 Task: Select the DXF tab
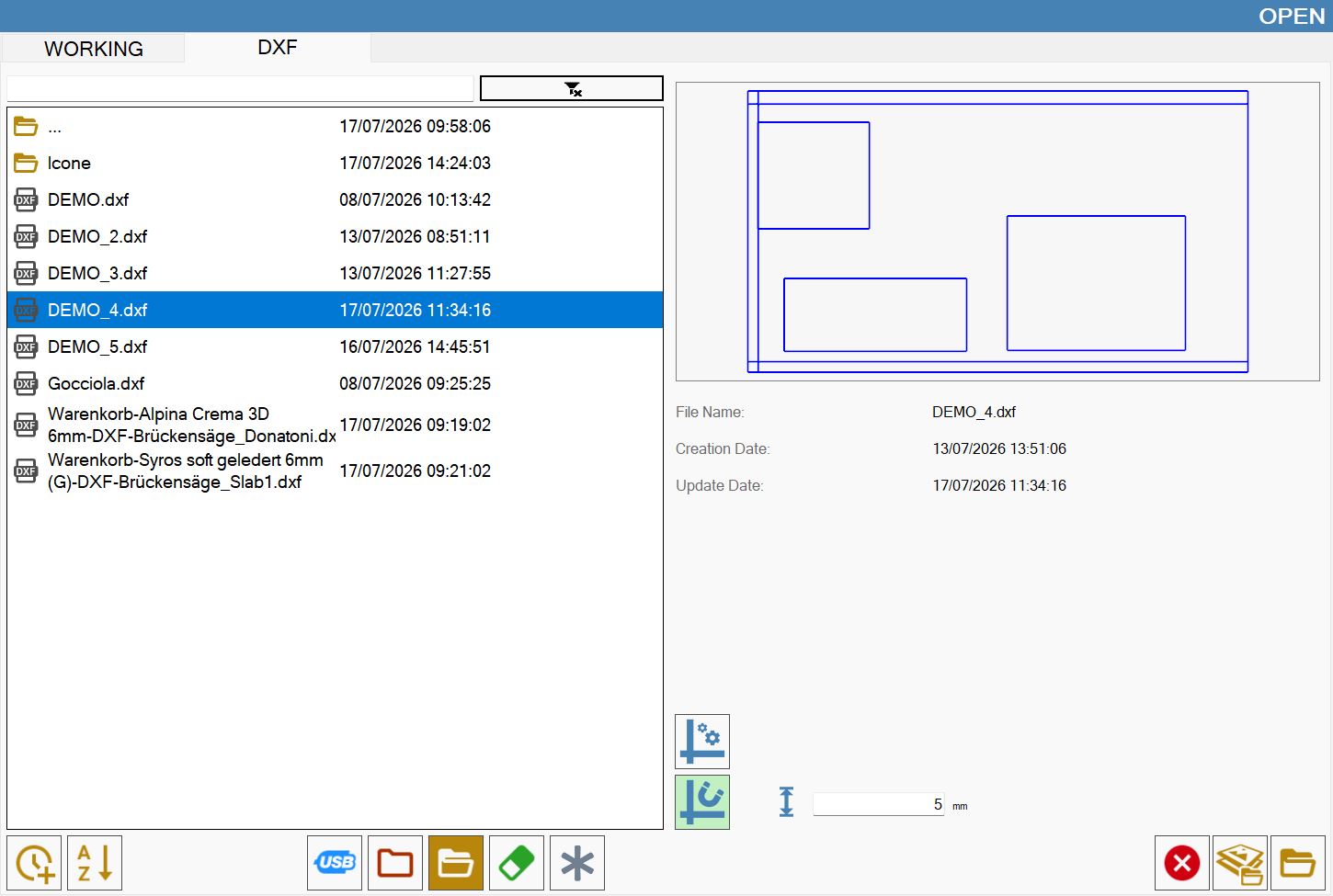(278, 47)
